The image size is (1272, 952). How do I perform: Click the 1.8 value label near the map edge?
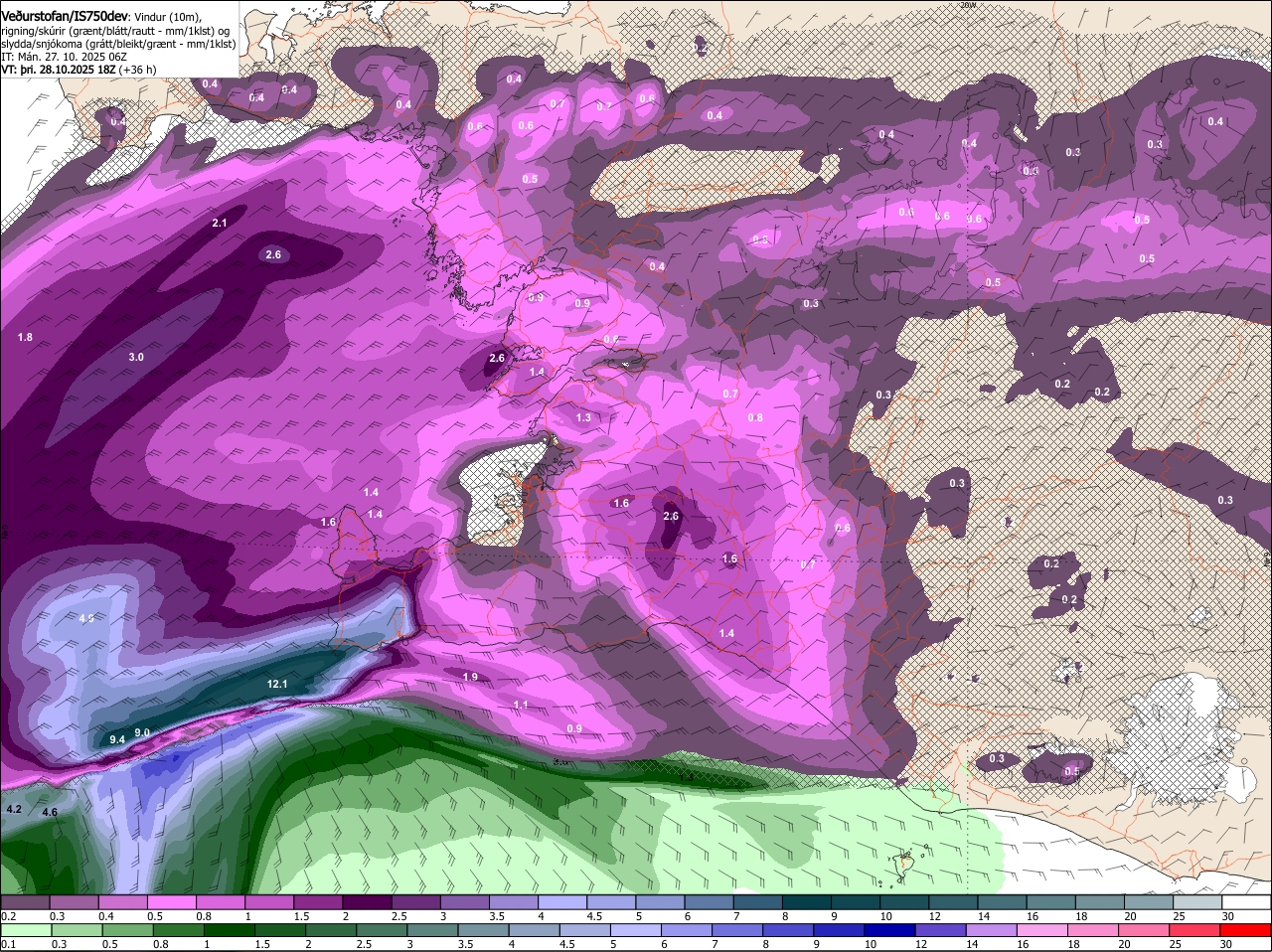point(25,338)
